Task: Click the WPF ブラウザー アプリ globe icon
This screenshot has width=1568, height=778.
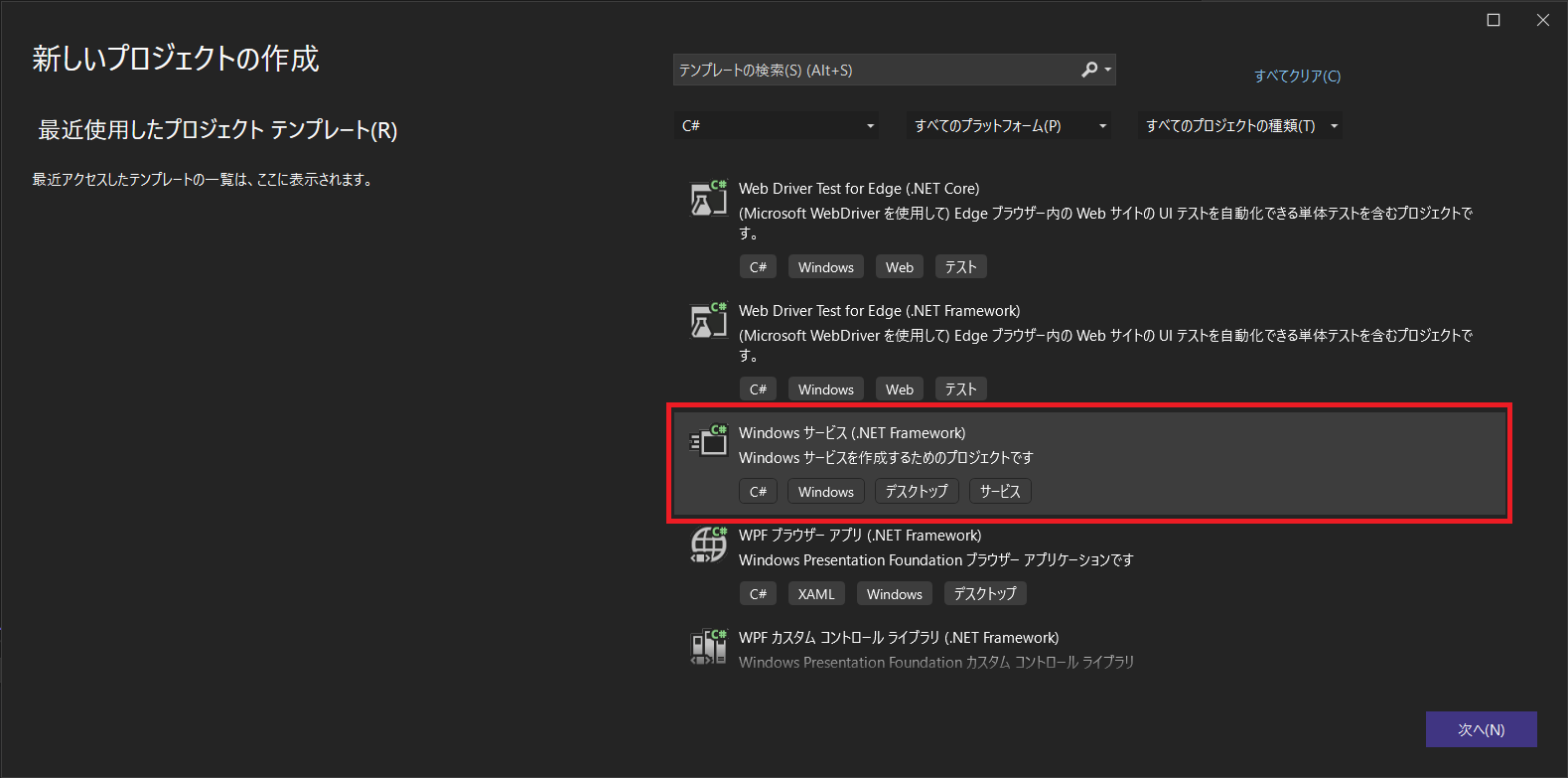Action: click(709, 545)
